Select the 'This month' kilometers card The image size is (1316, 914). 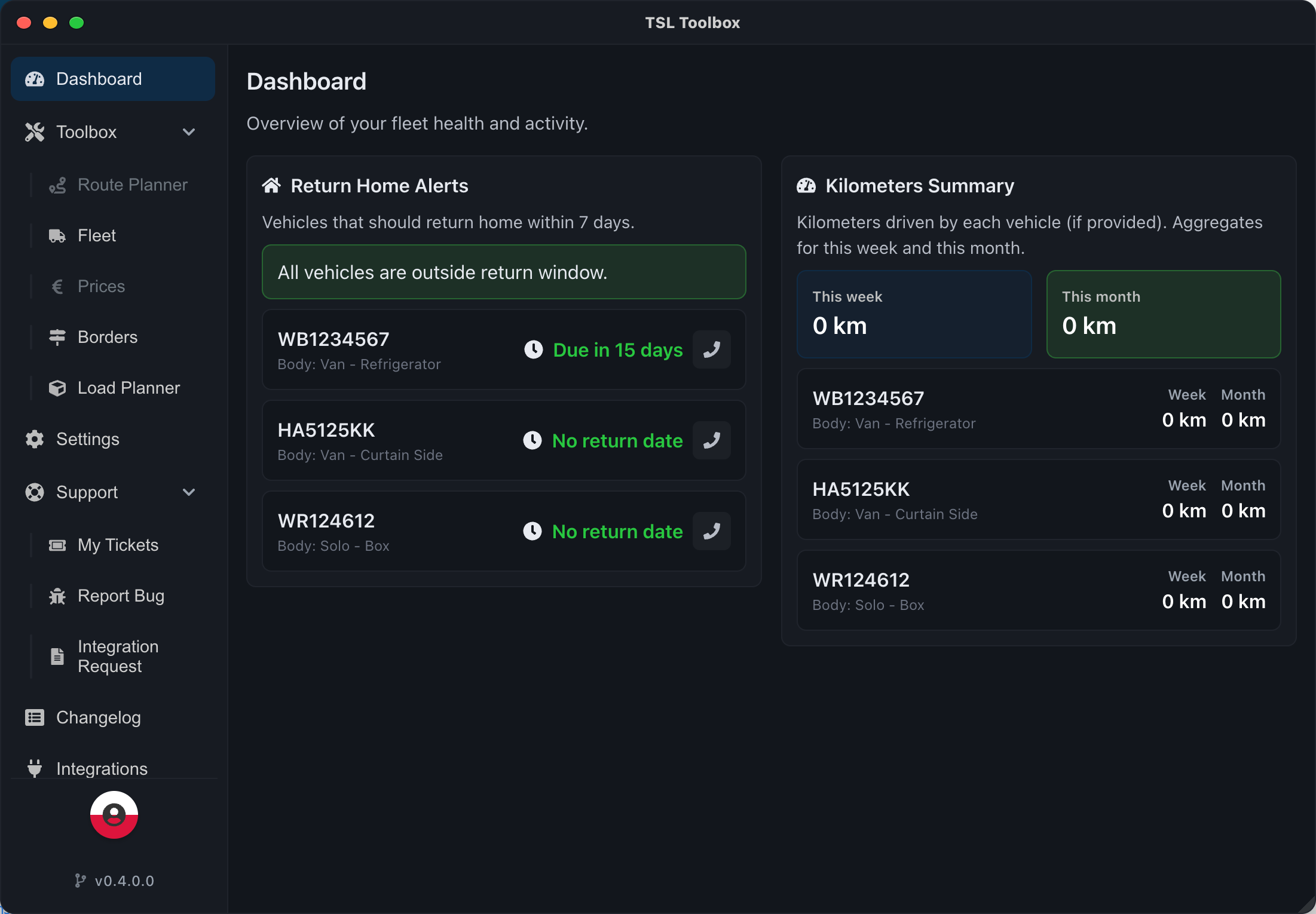tap(1163, 314)
